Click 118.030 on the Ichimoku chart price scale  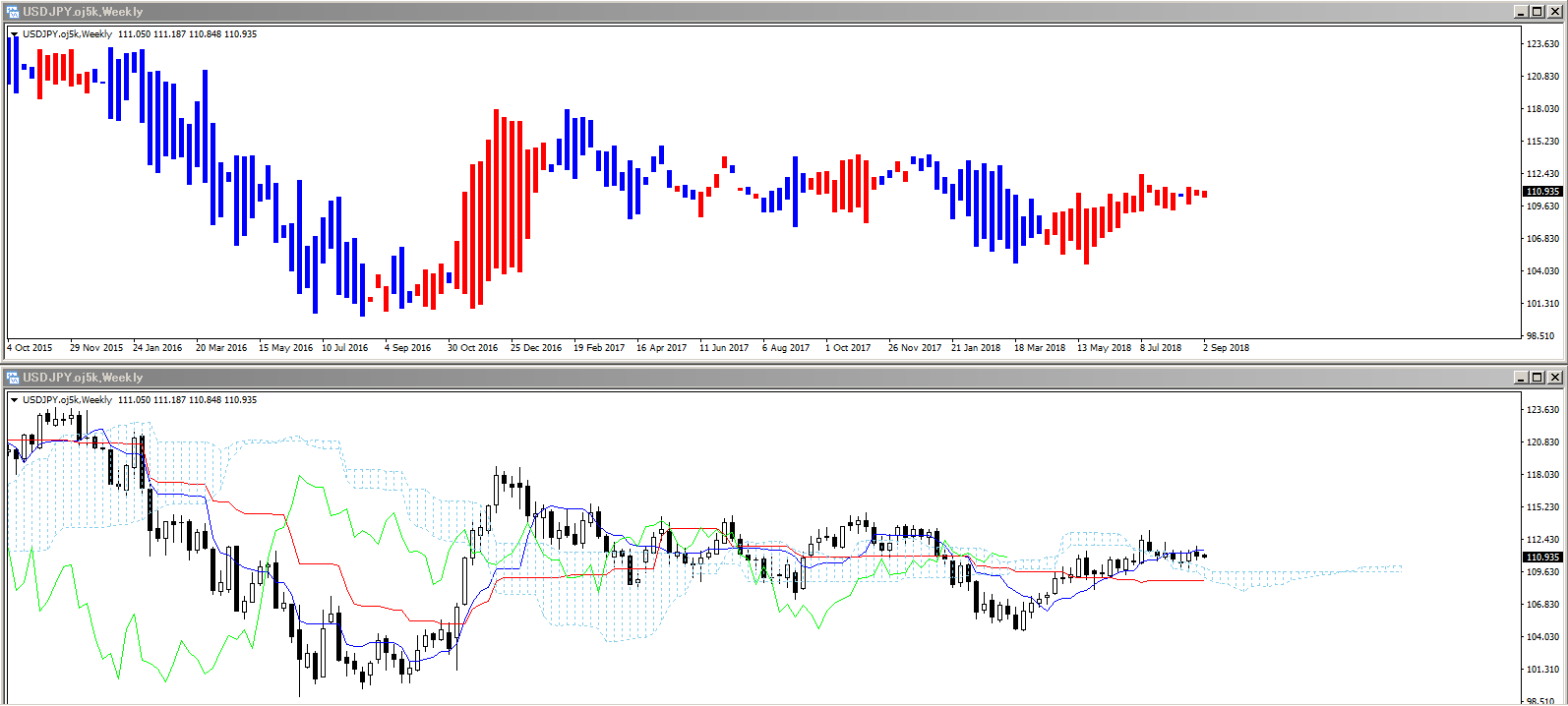tap(1542, 475)
